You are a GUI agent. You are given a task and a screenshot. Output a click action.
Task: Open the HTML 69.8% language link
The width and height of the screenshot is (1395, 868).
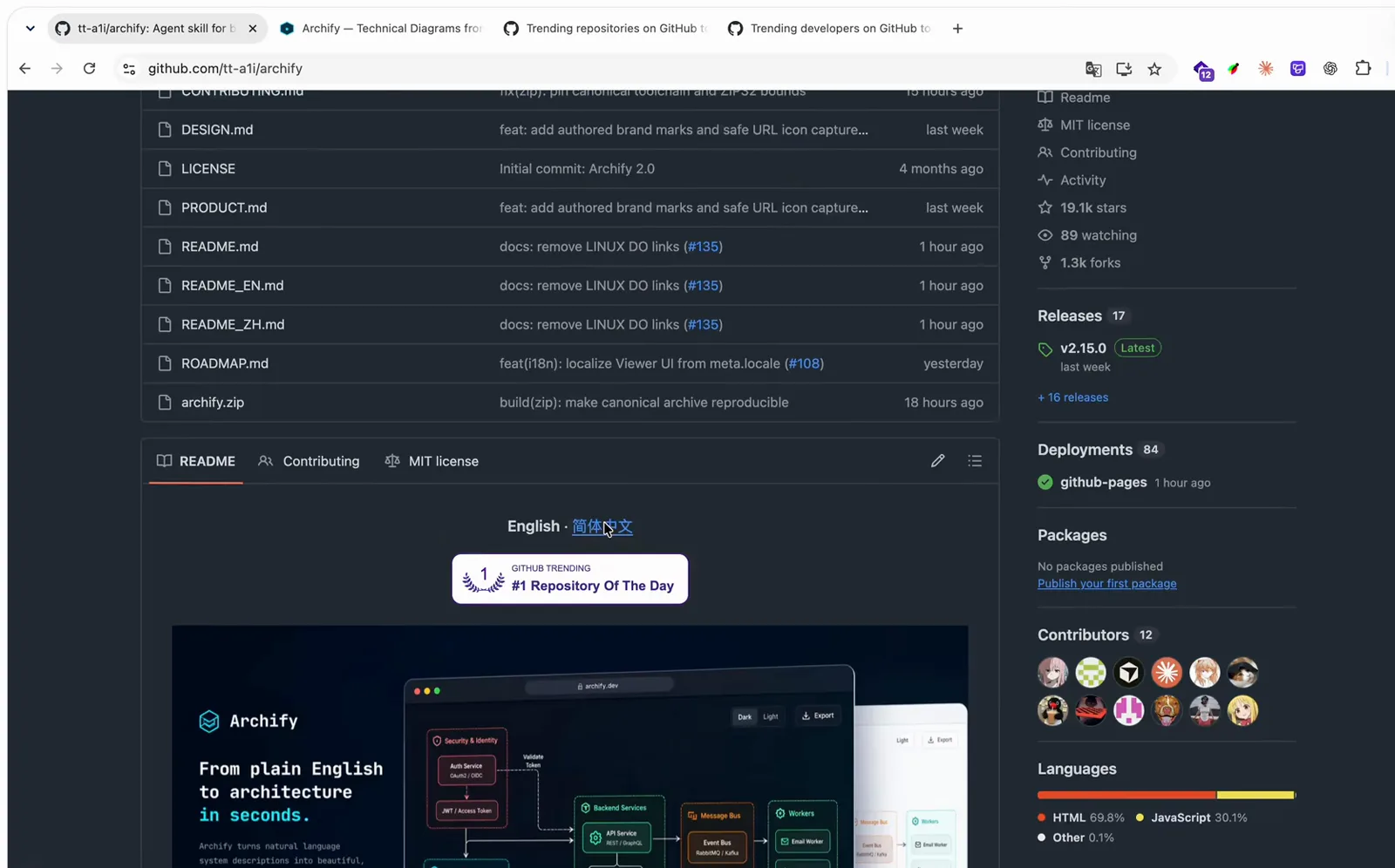[x=1081, y=817]
